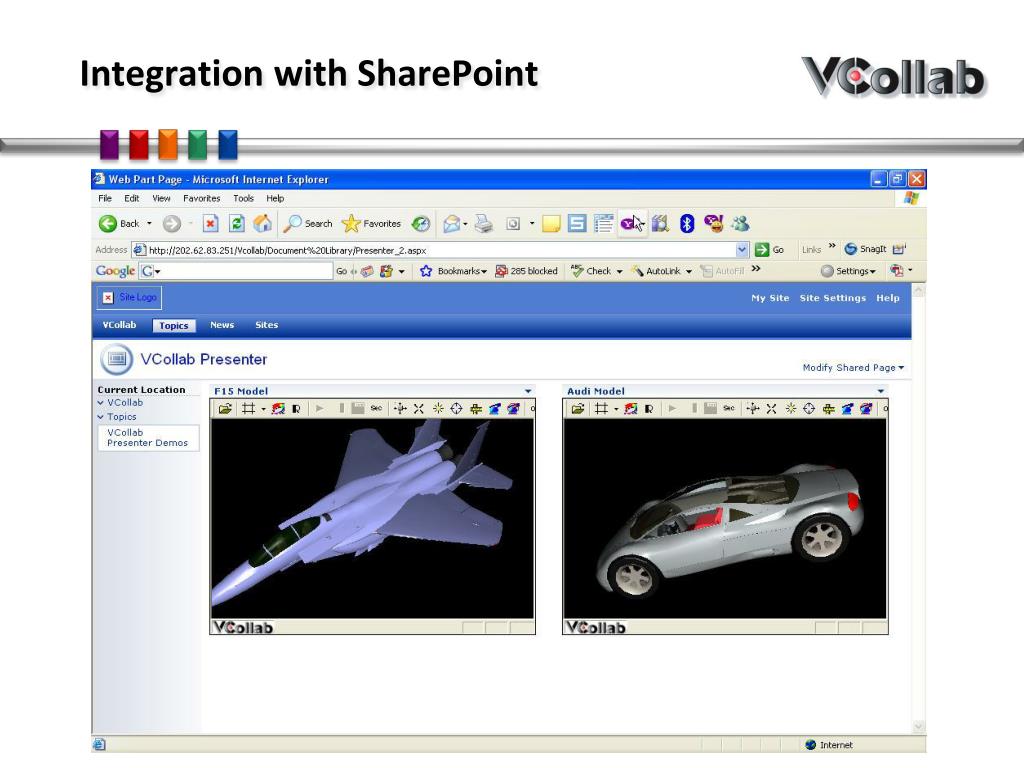Go to the Home page icon
The image size is (1024, 768).
[263, 224]
